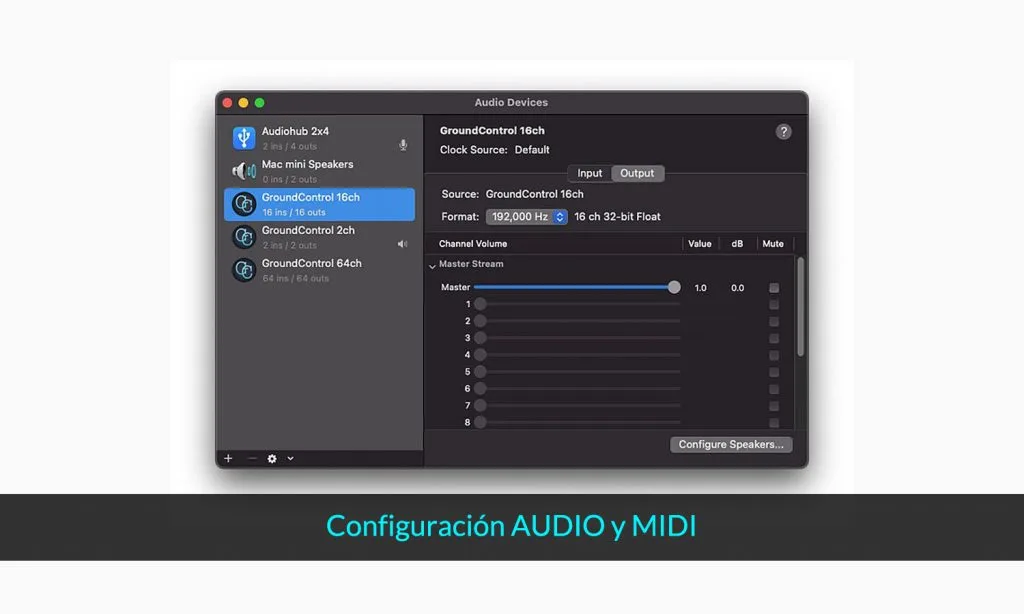Select Mac mini Speakers in the device list
Screen dimensions: 1024x614
click(319, 171)
